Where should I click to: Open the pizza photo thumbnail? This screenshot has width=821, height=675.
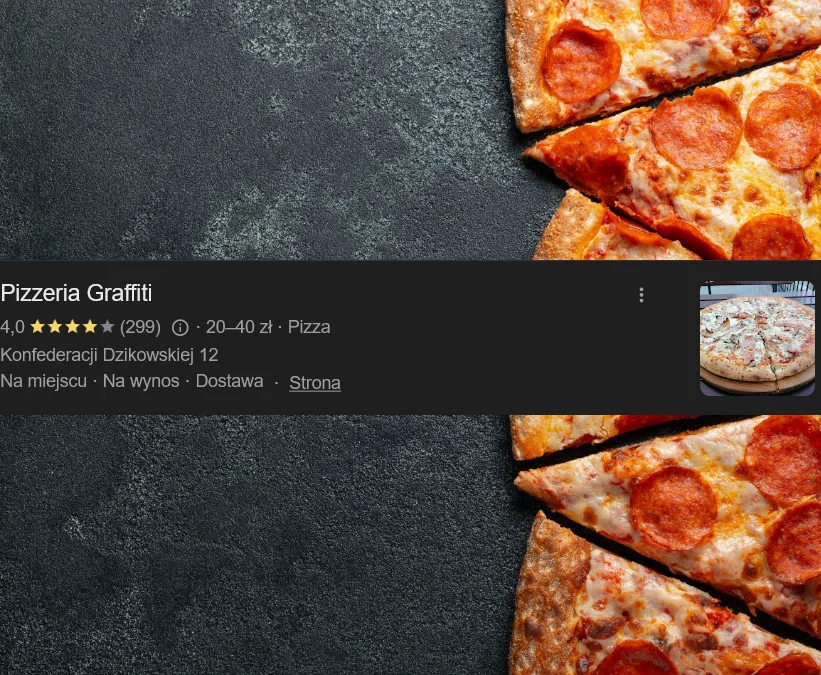pyautogui.click(x=757, y=338)
